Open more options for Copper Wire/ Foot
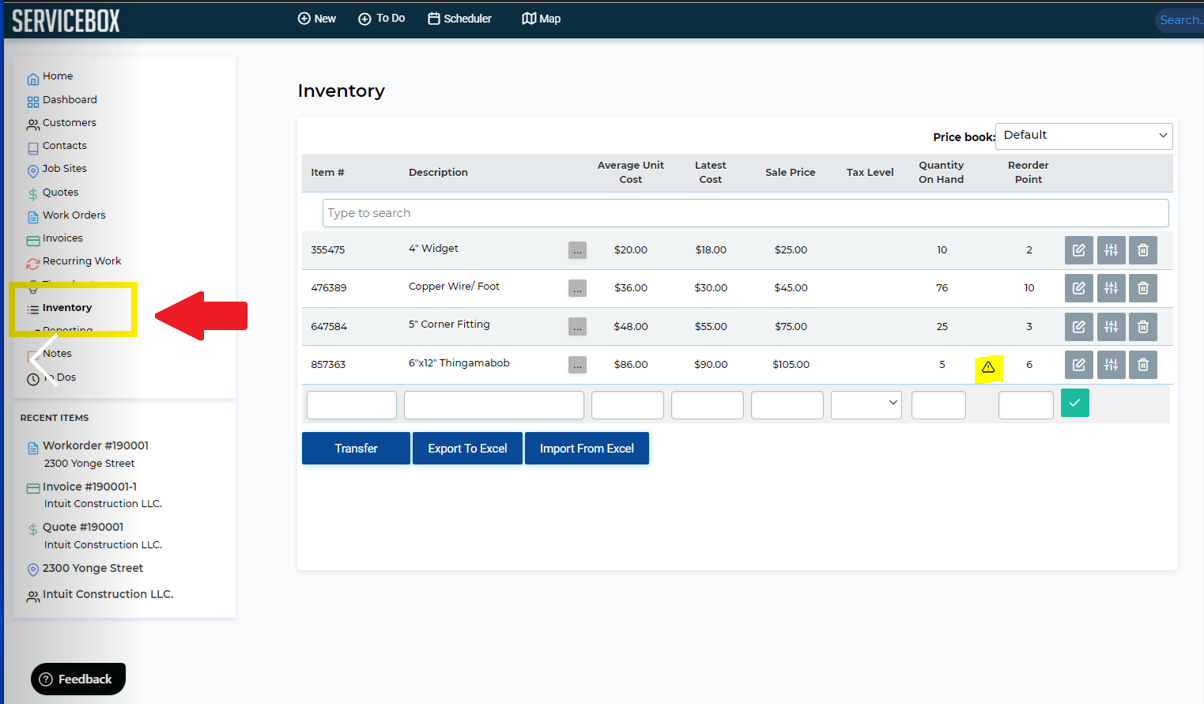1204x704 pixels. click(x=577, y=288)
